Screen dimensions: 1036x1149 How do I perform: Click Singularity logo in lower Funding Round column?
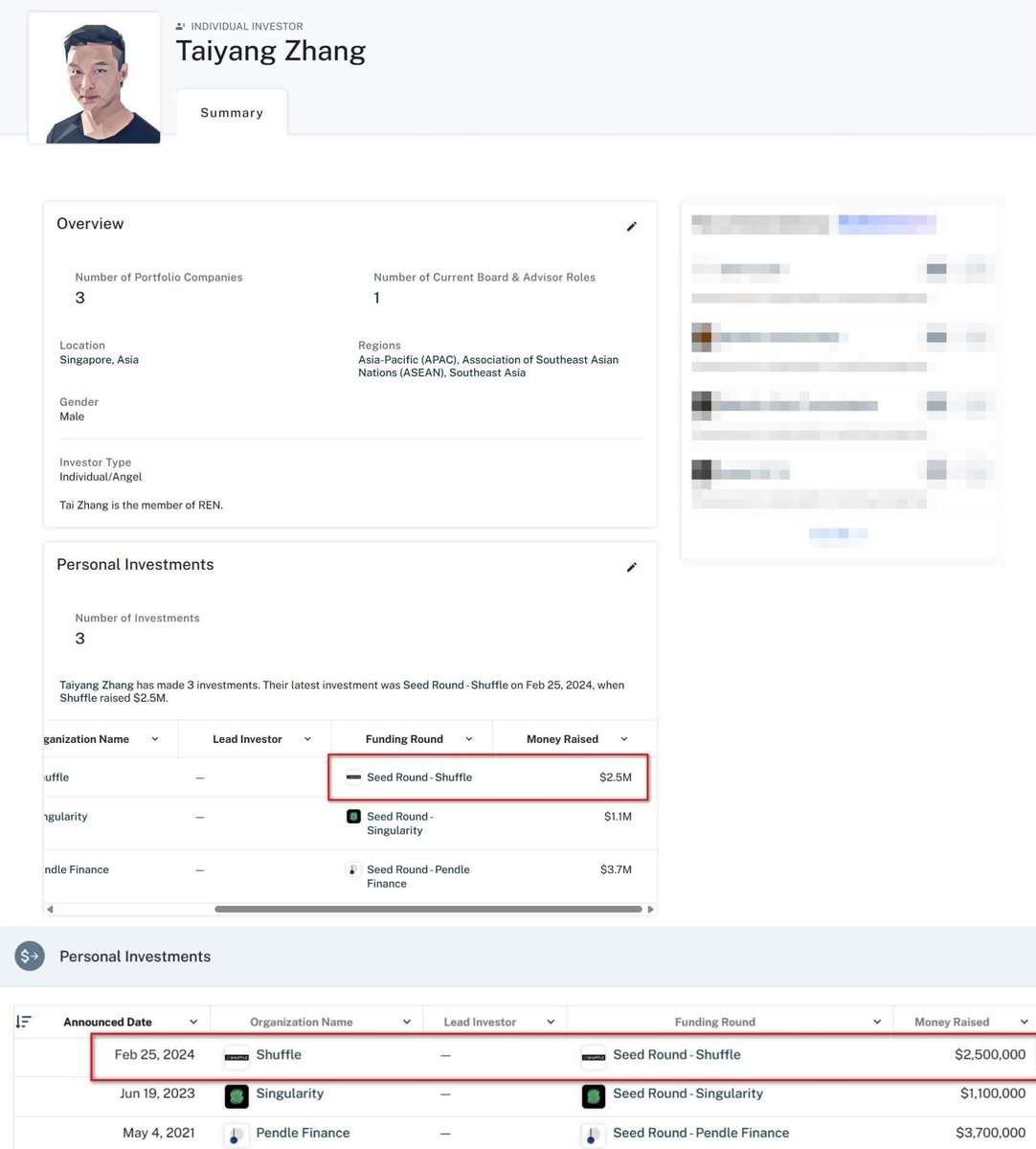coord(594,1095)
